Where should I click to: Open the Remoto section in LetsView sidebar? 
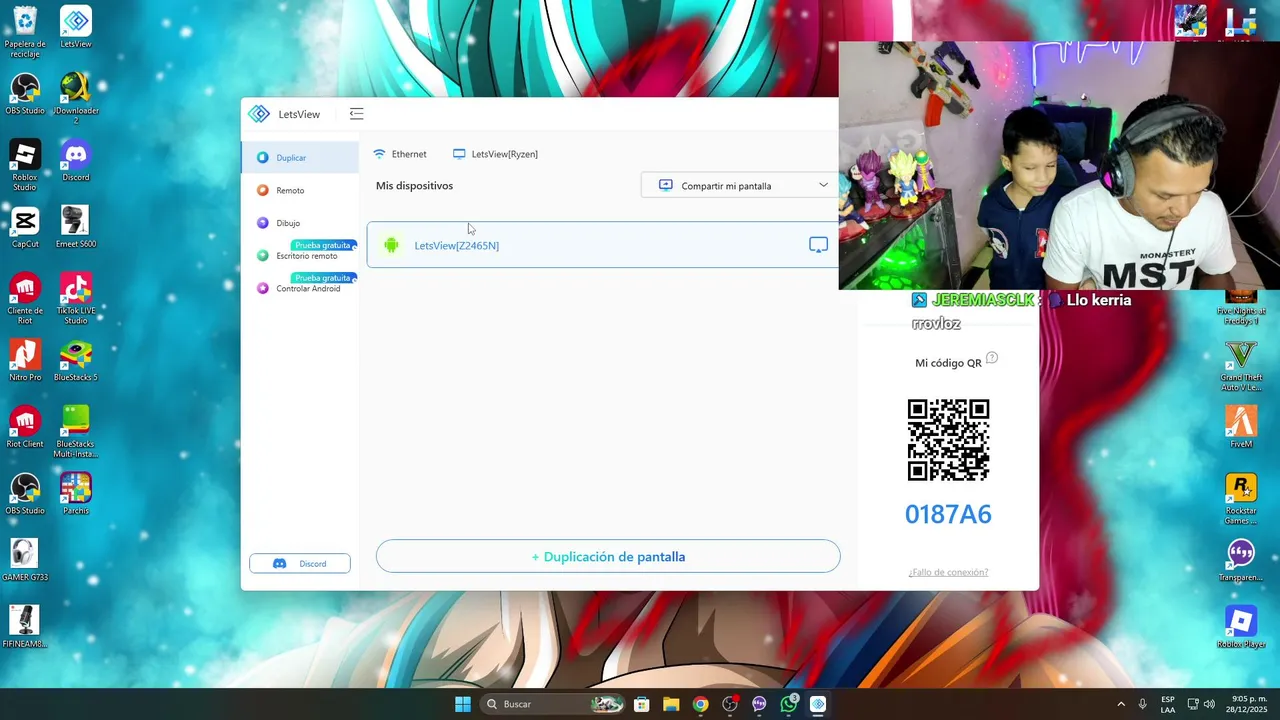click(x=299, y=190)
